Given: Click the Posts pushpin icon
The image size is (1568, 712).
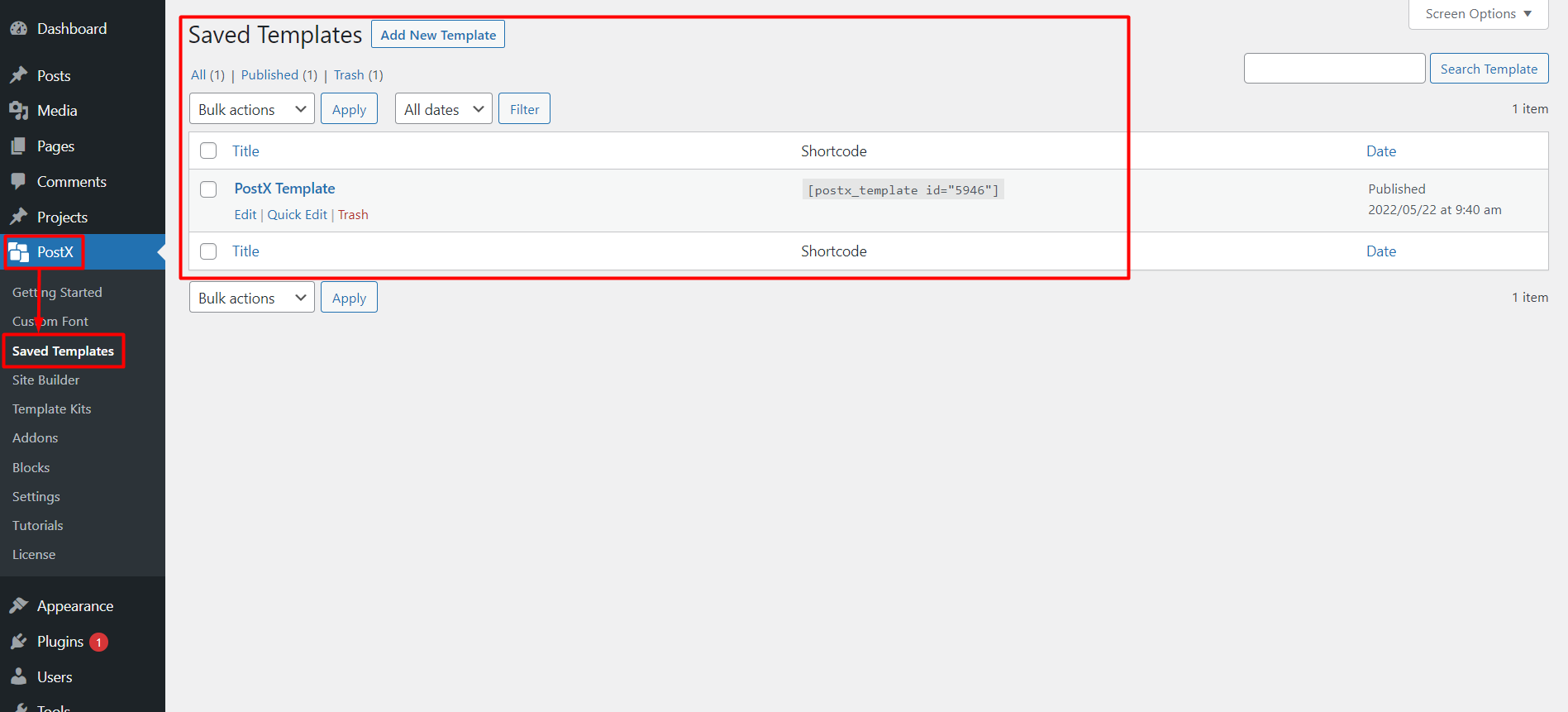Looking at the screenshot, I should [18, 75].
